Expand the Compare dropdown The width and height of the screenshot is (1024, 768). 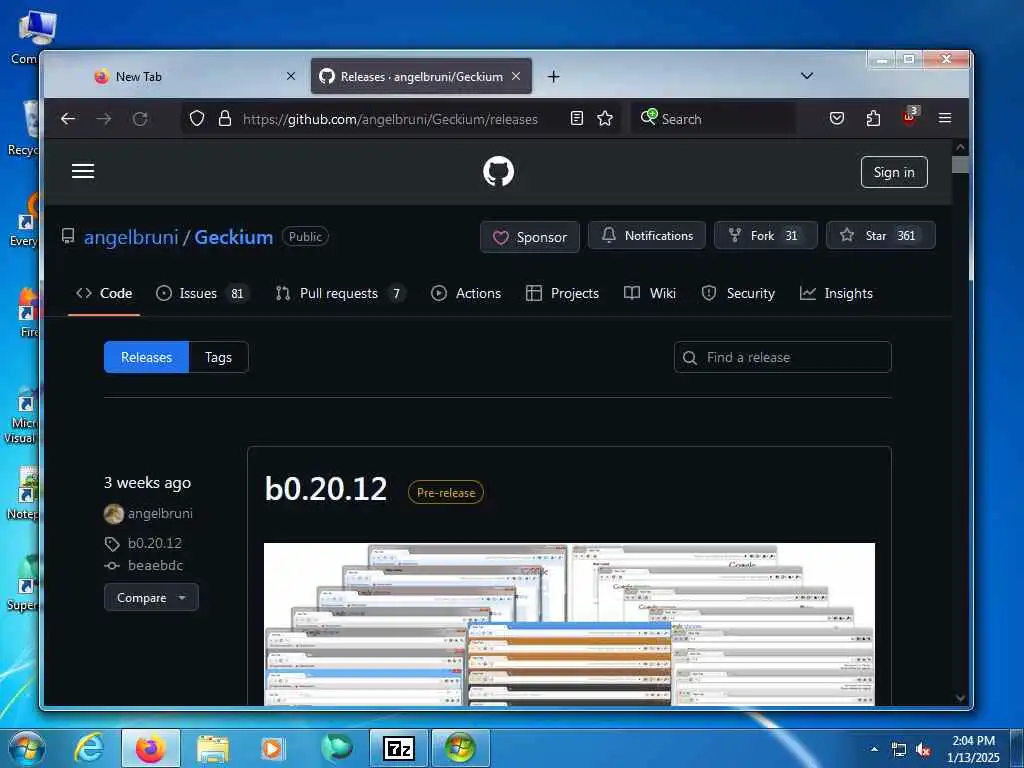(151, 598)
